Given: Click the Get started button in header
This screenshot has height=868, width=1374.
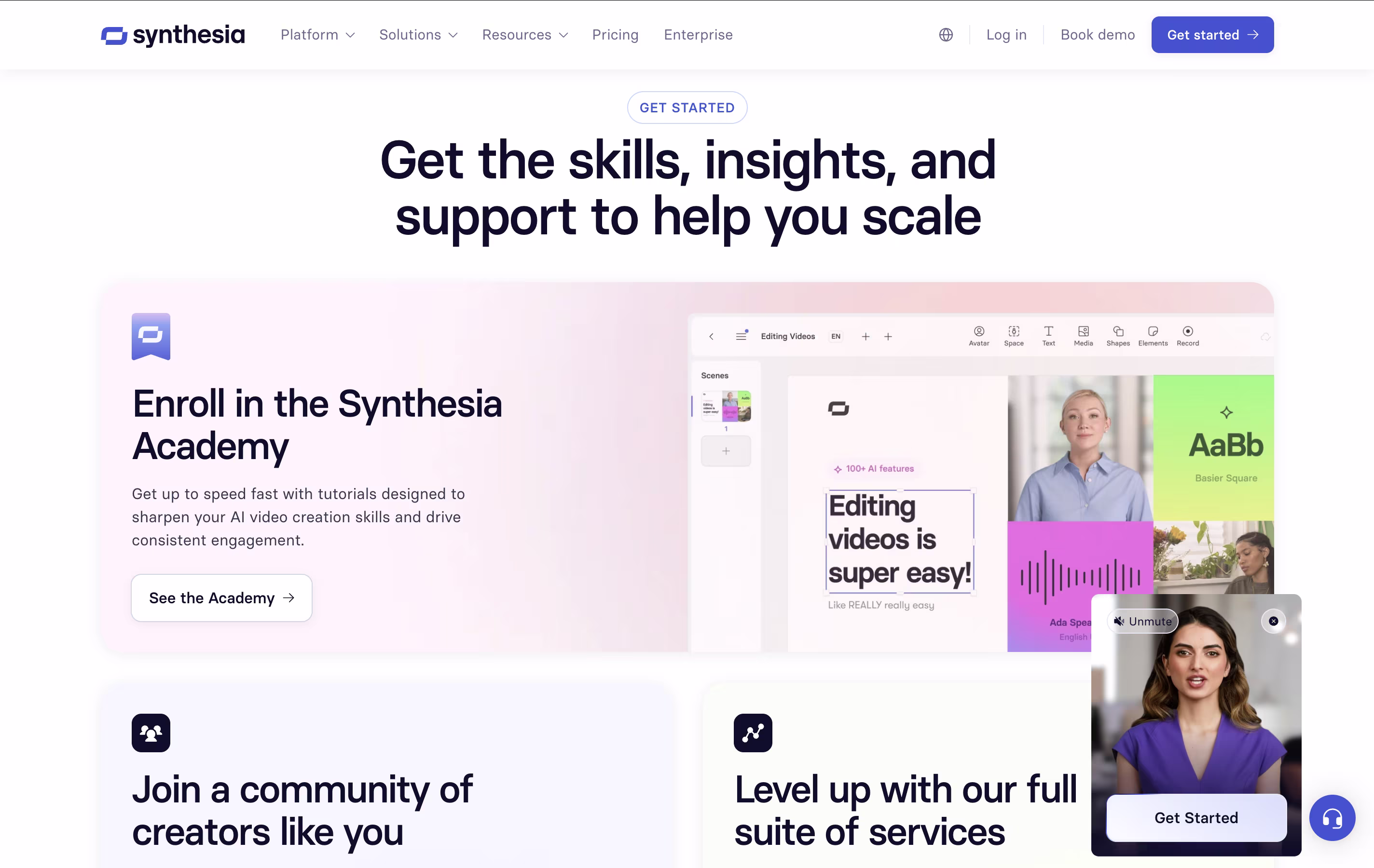Looking at the screenshot, I should click(1212, 35).
